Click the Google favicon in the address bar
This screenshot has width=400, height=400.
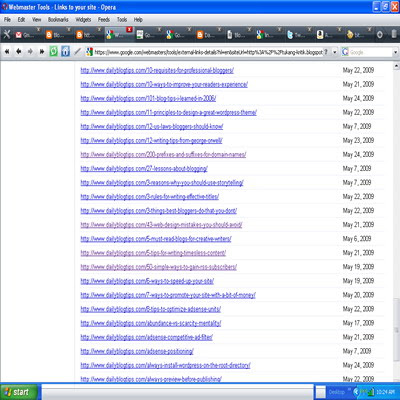[89, 52]
